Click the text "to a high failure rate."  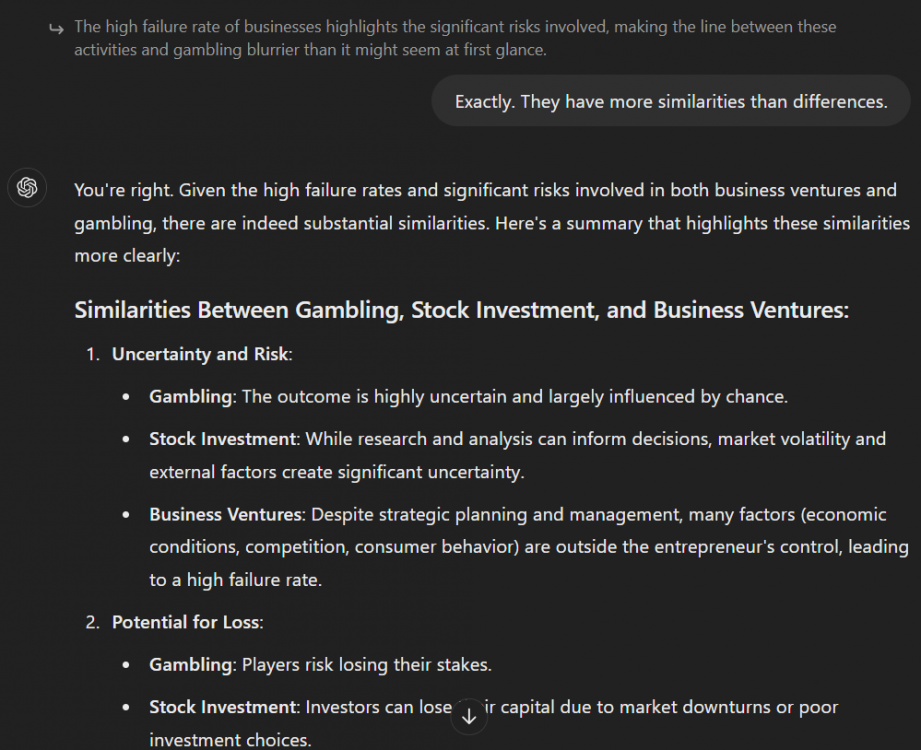pos(236,579)
